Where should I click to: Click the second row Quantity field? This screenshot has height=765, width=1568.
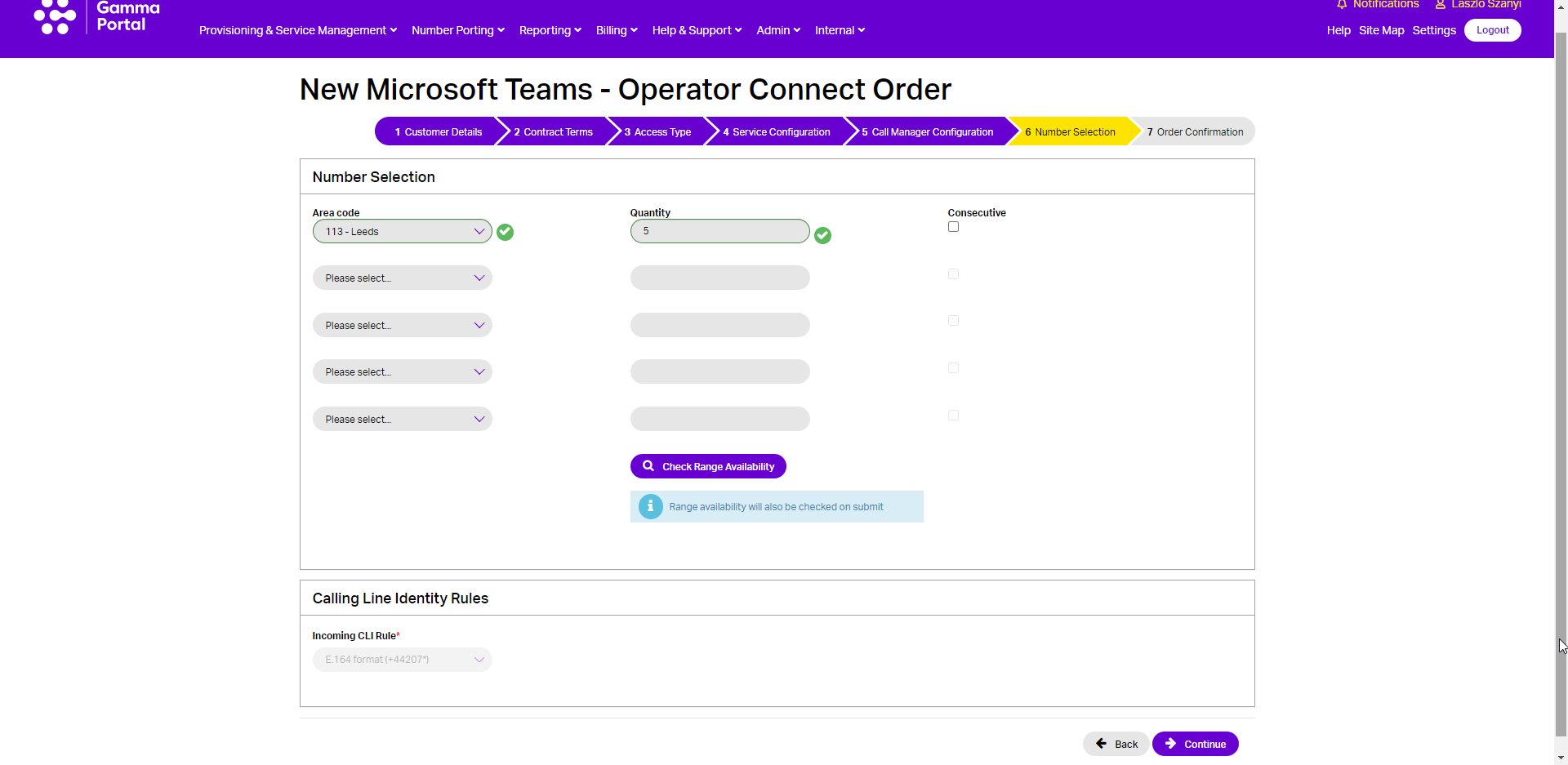pos(720,278)
